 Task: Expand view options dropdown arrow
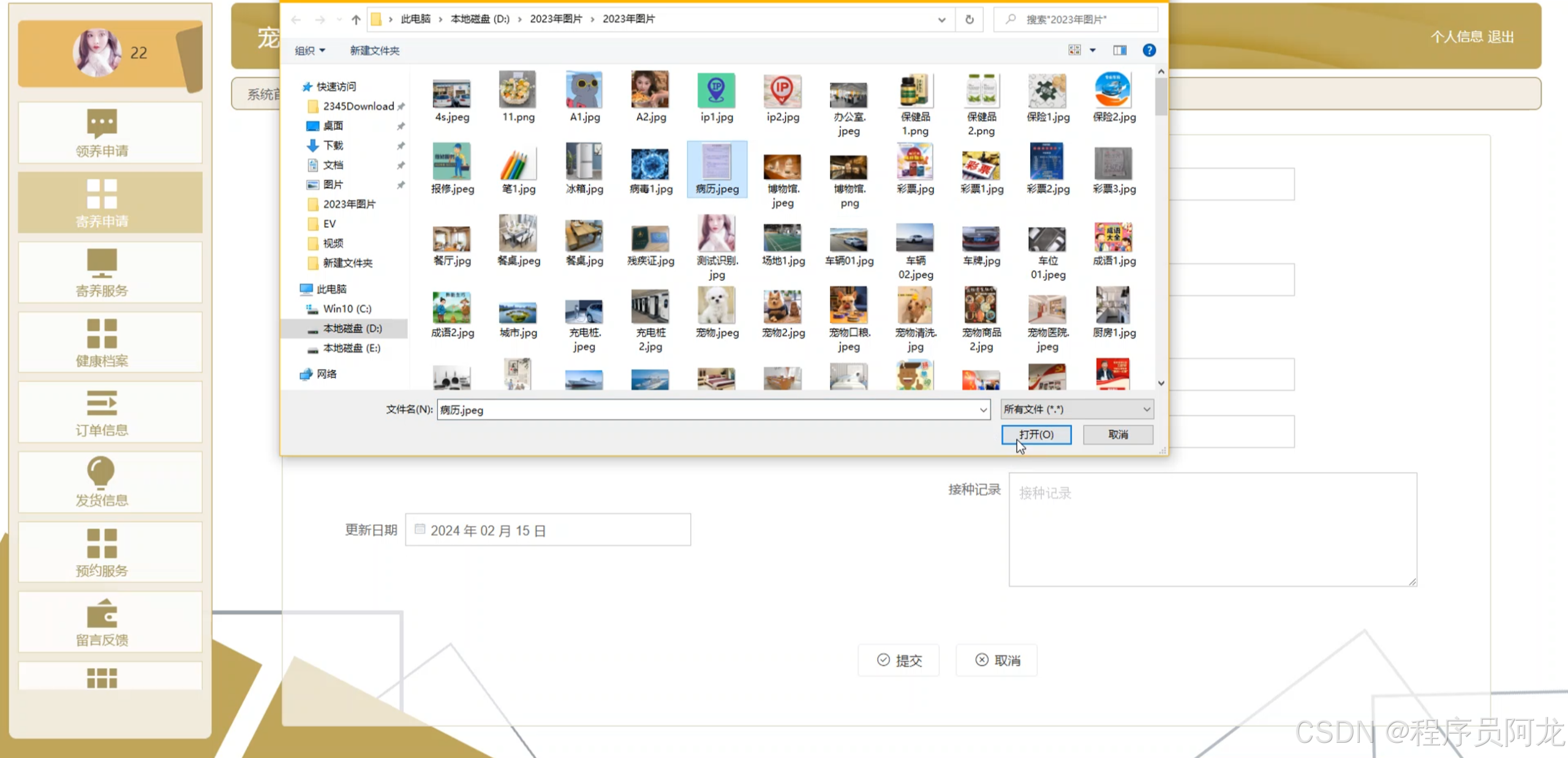[x=1093, y=50]
